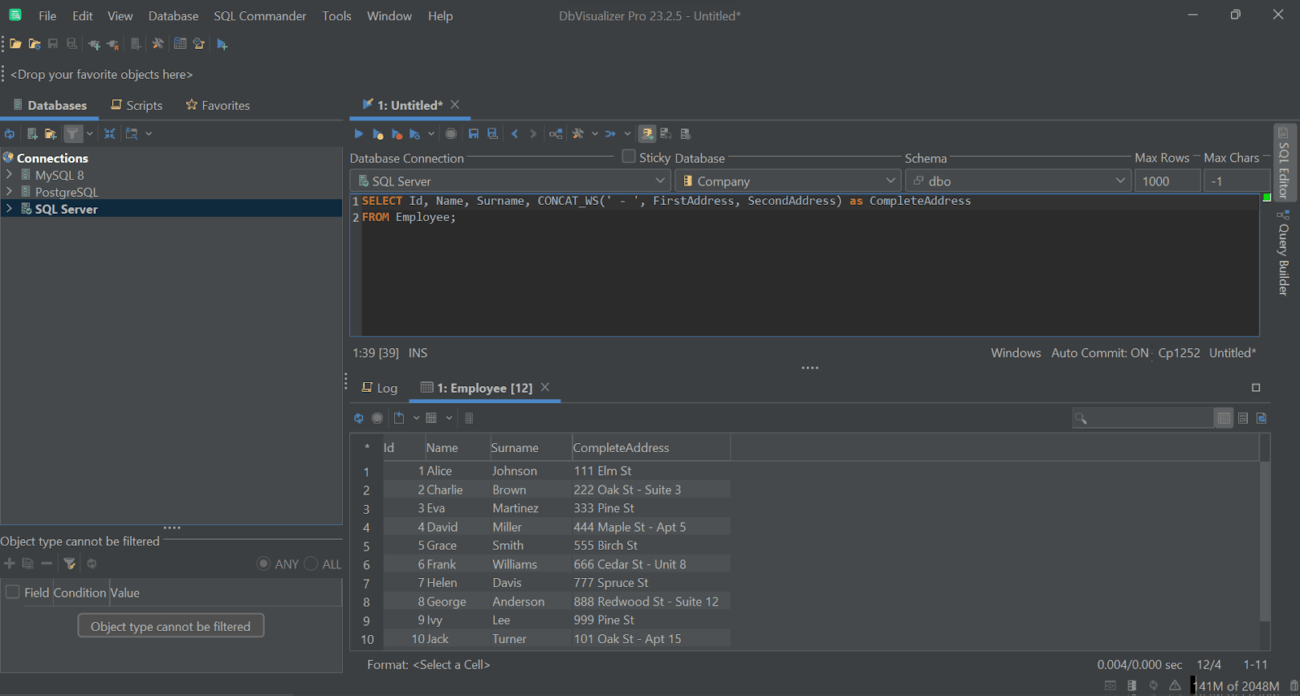This screenshot has height=696, width=1300.
Task: Select the Execute Current statement icon
Action: tap(378, 133)
